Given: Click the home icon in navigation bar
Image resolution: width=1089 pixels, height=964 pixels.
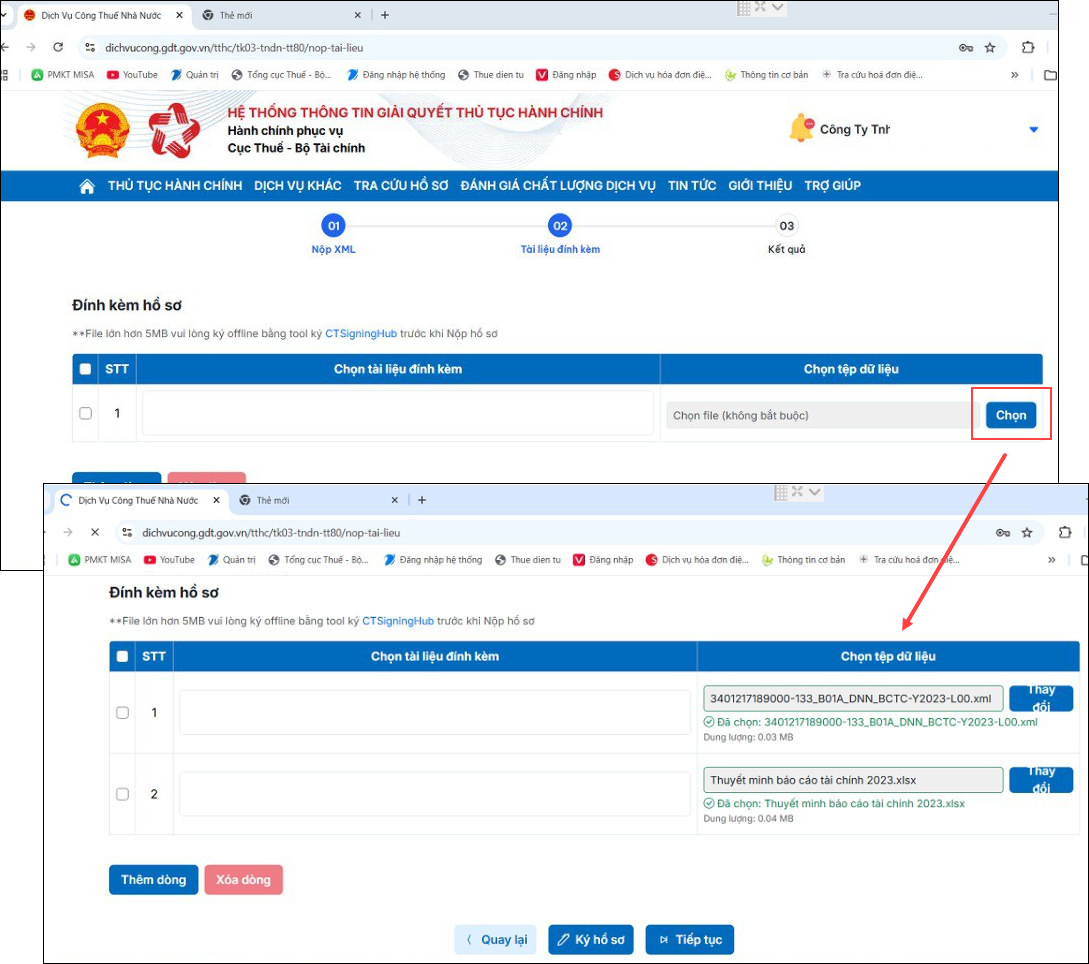Looking at the screenshot, I should (87, 186).
